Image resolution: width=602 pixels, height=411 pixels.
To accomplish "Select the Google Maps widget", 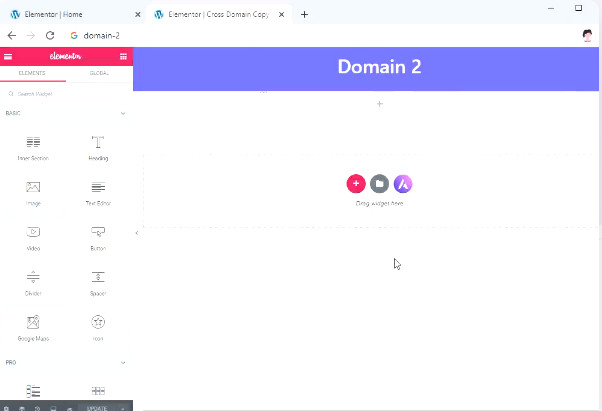I will pos(33,328).
